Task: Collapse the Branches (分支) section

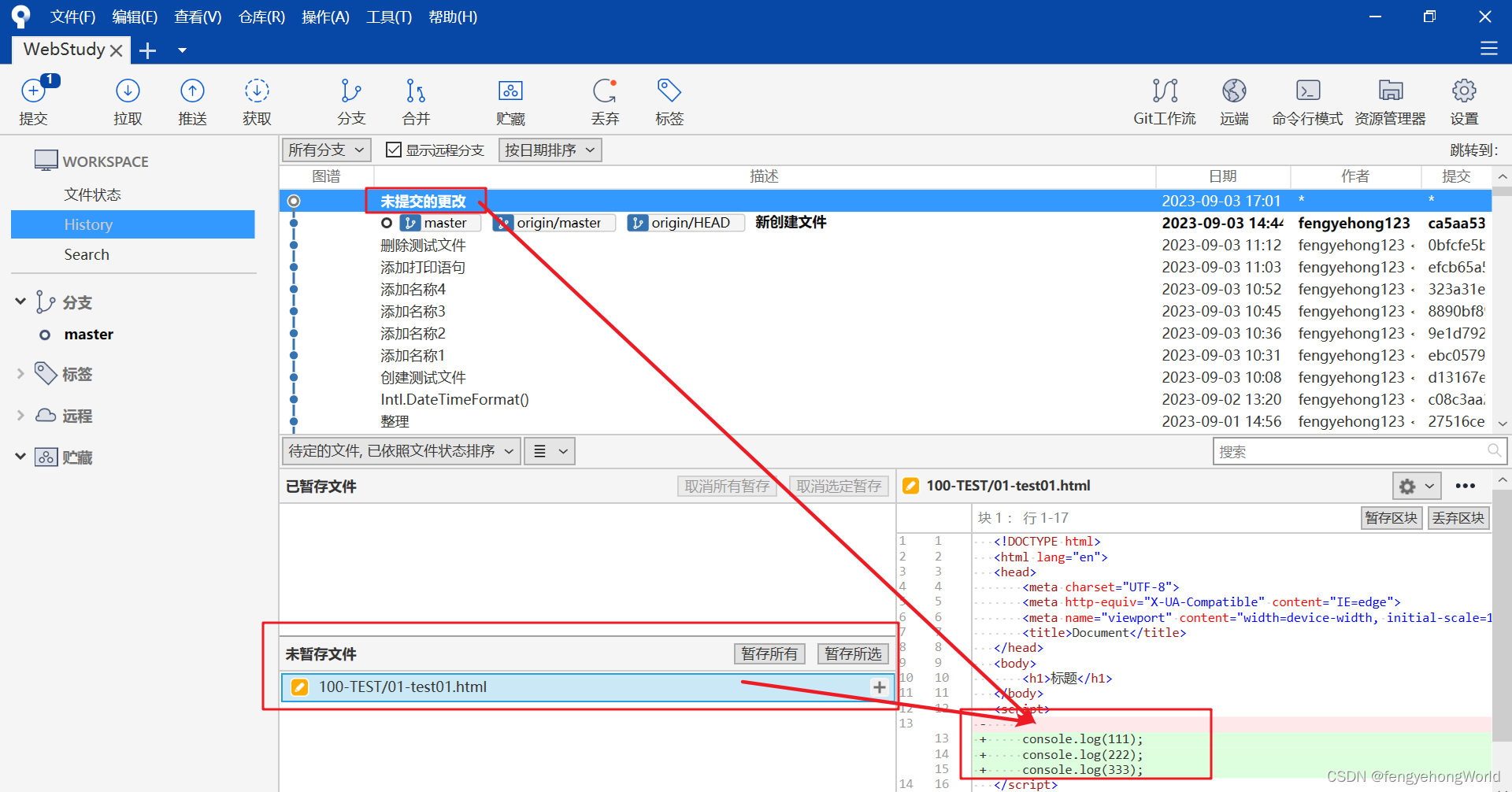Action: coord(20,302)
